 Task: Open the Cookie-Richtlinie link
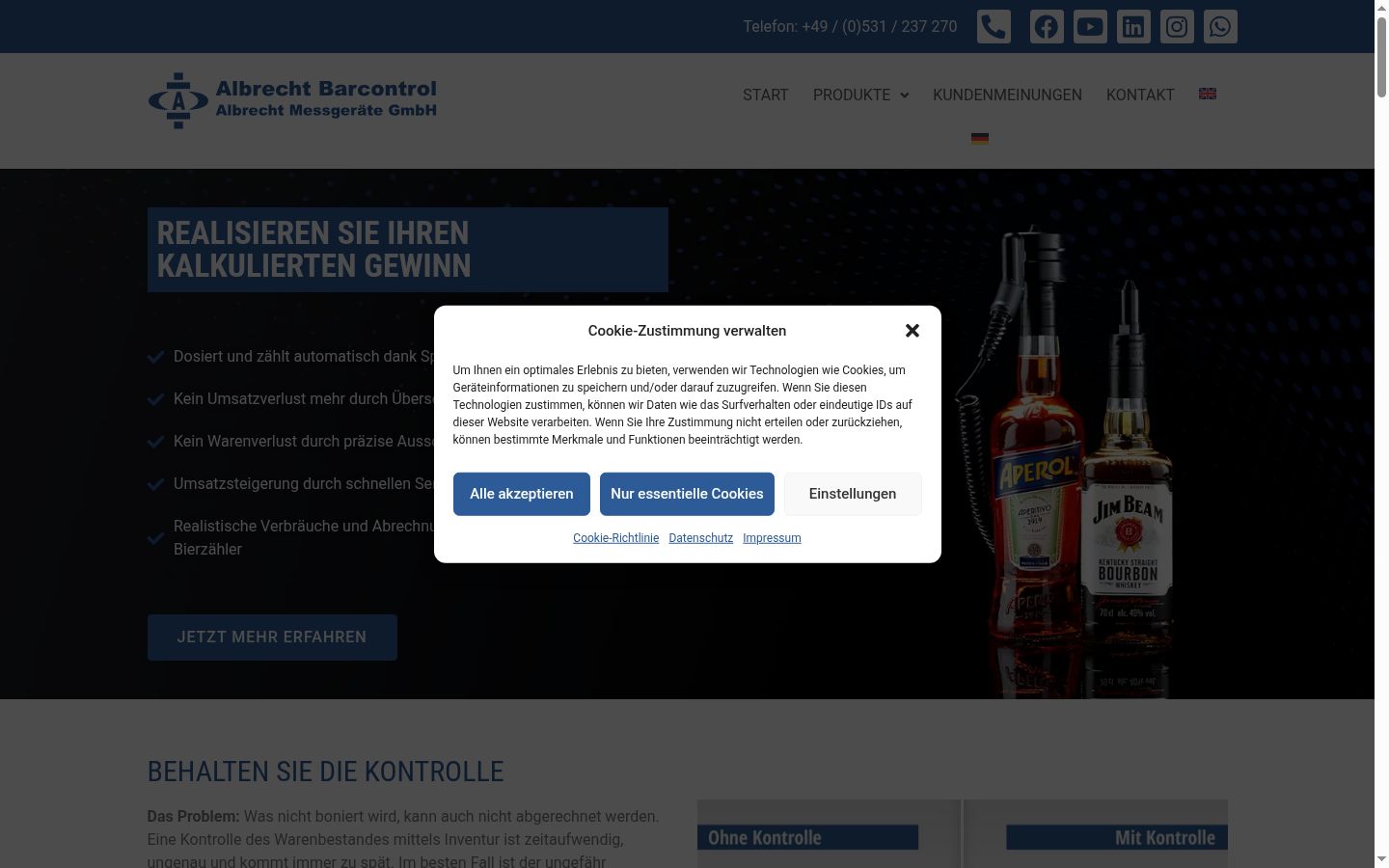(615, 538)
